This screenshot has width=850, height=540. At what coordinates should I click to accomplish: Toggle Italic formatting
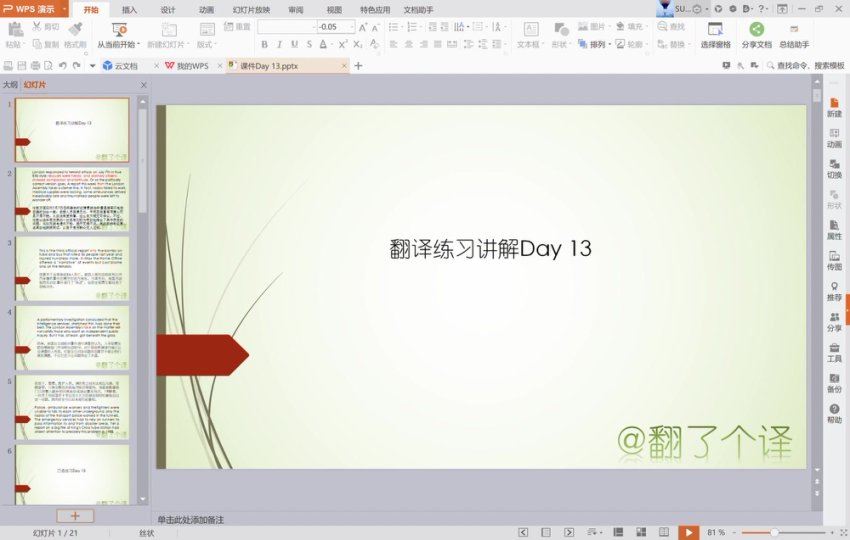click(x=279, y=44)
